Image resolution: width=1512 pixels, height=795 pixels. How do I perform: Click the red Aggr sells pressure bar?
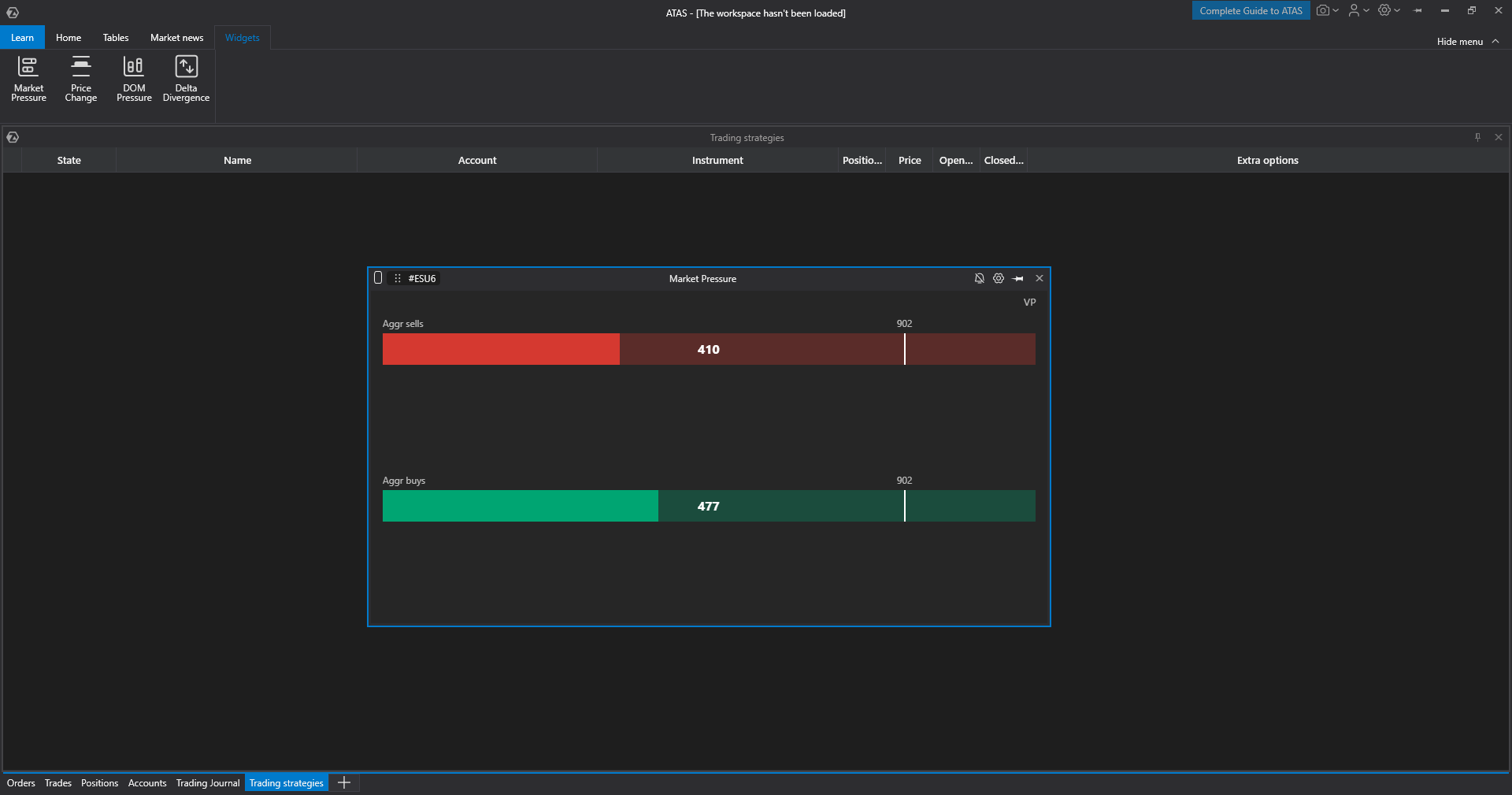pos(709,349)
